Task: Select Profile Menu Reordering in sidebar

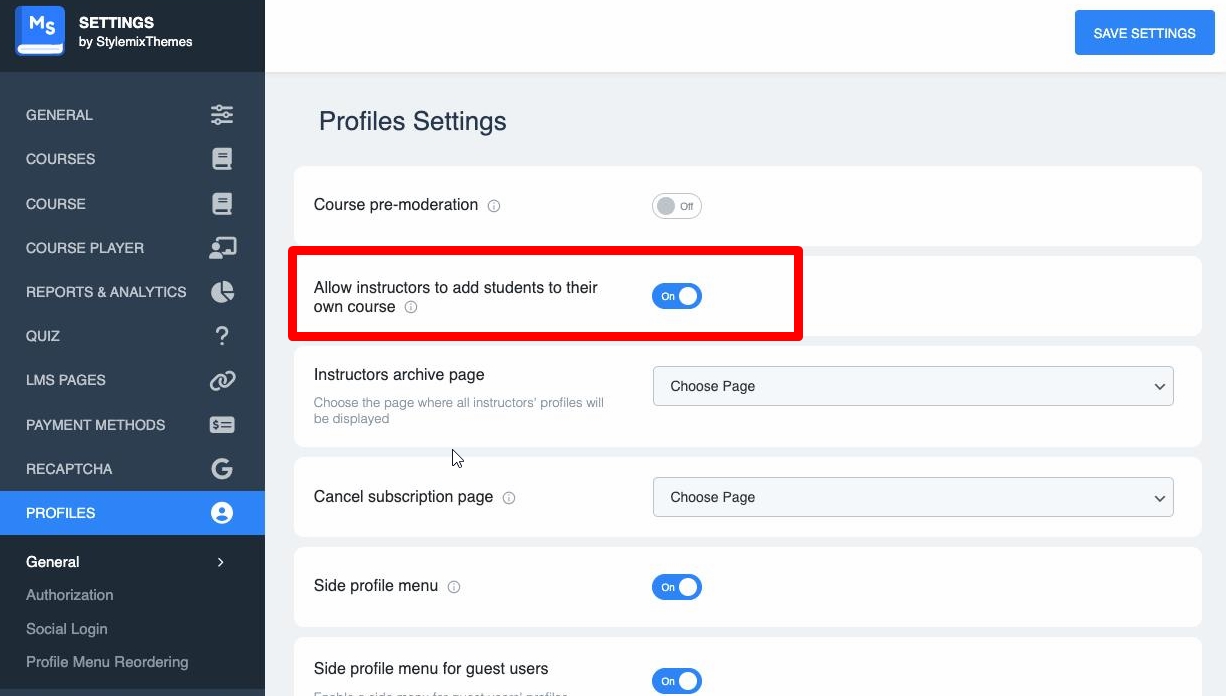Action: pyautogui.click(x=107, y=662)
